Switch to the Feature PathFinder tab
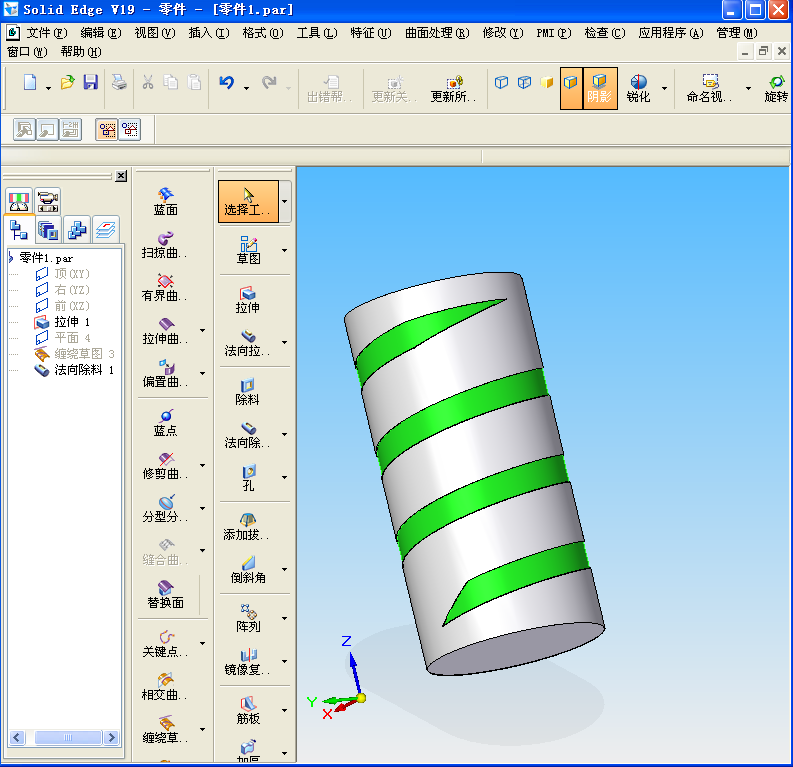This screenshot has height=767, width=793. [19, 231]
